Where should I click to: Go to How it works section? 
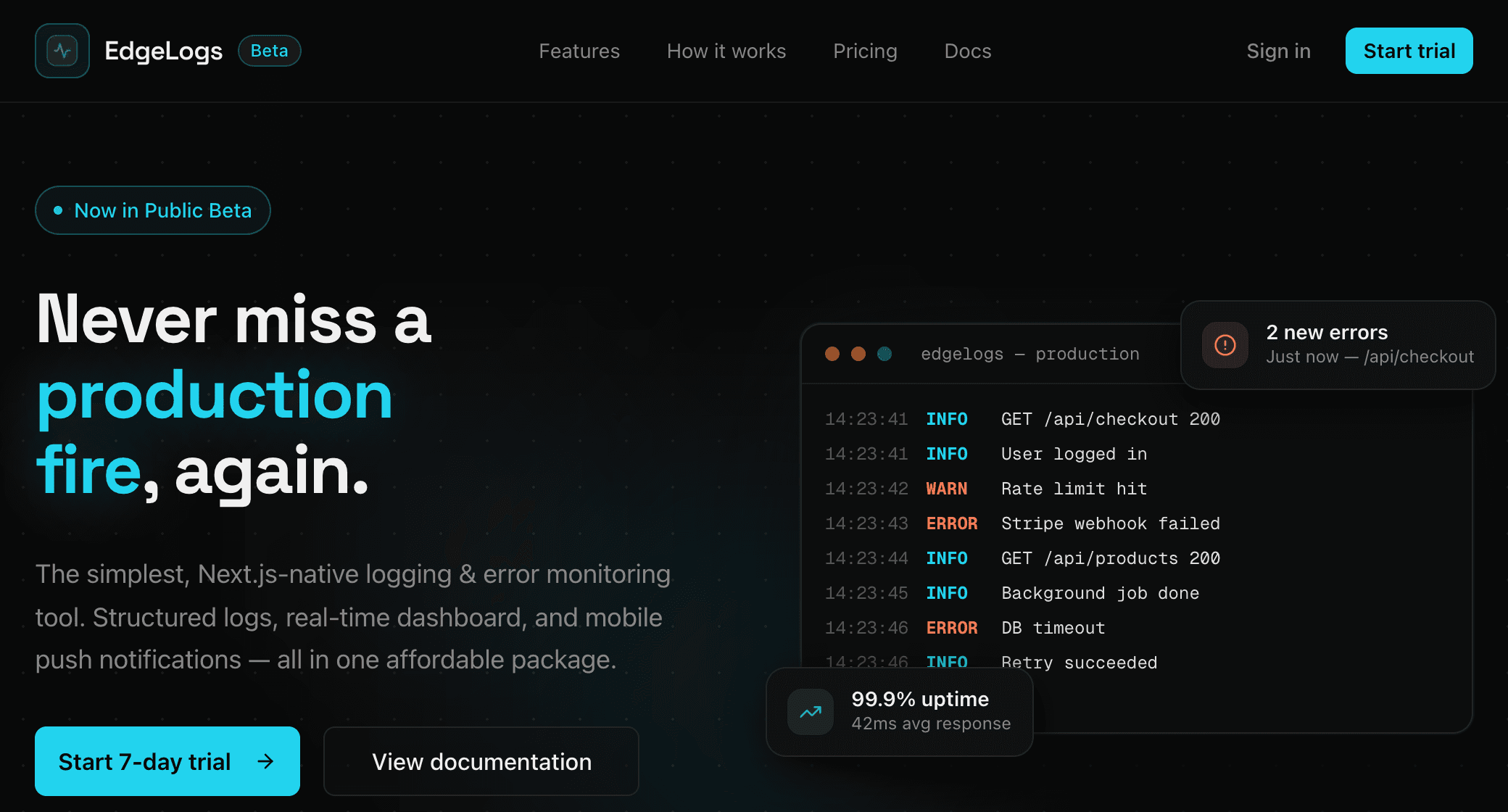coord(726,51)
